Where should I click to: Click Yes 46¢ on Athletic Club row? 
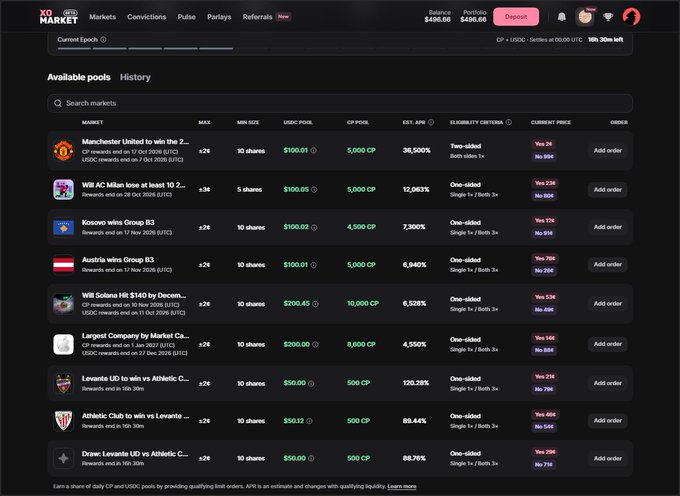545,414
